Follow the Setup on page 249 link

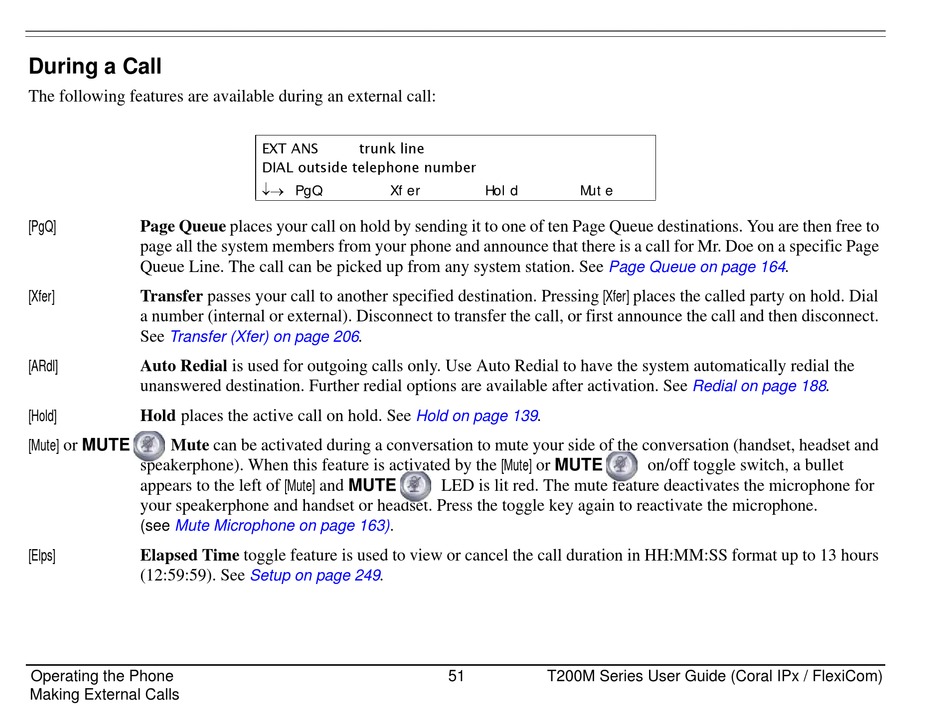(x=315, y=575)
